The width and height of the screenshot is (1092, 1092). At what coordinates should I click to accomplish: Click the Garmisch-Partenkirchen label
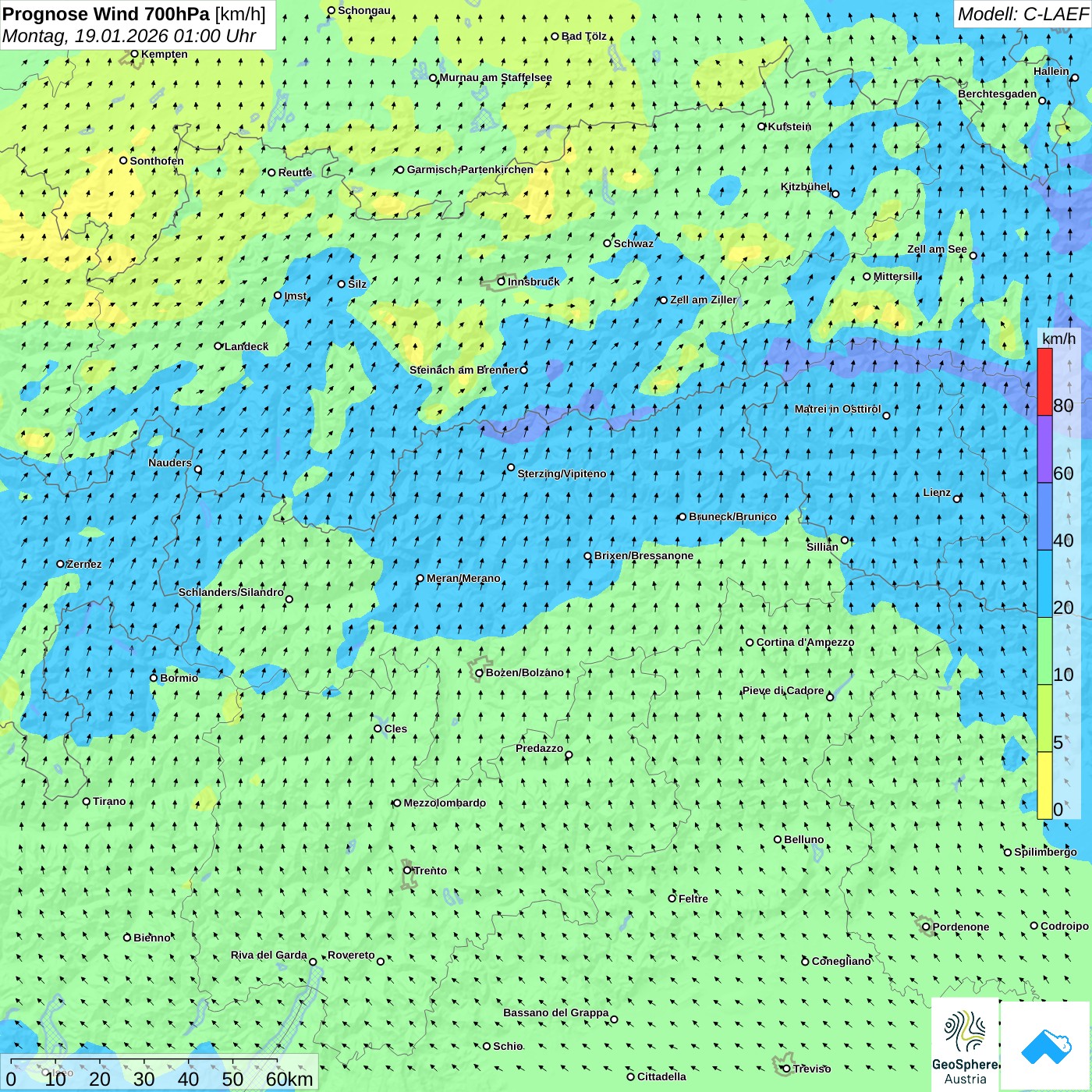click(470, 169)
